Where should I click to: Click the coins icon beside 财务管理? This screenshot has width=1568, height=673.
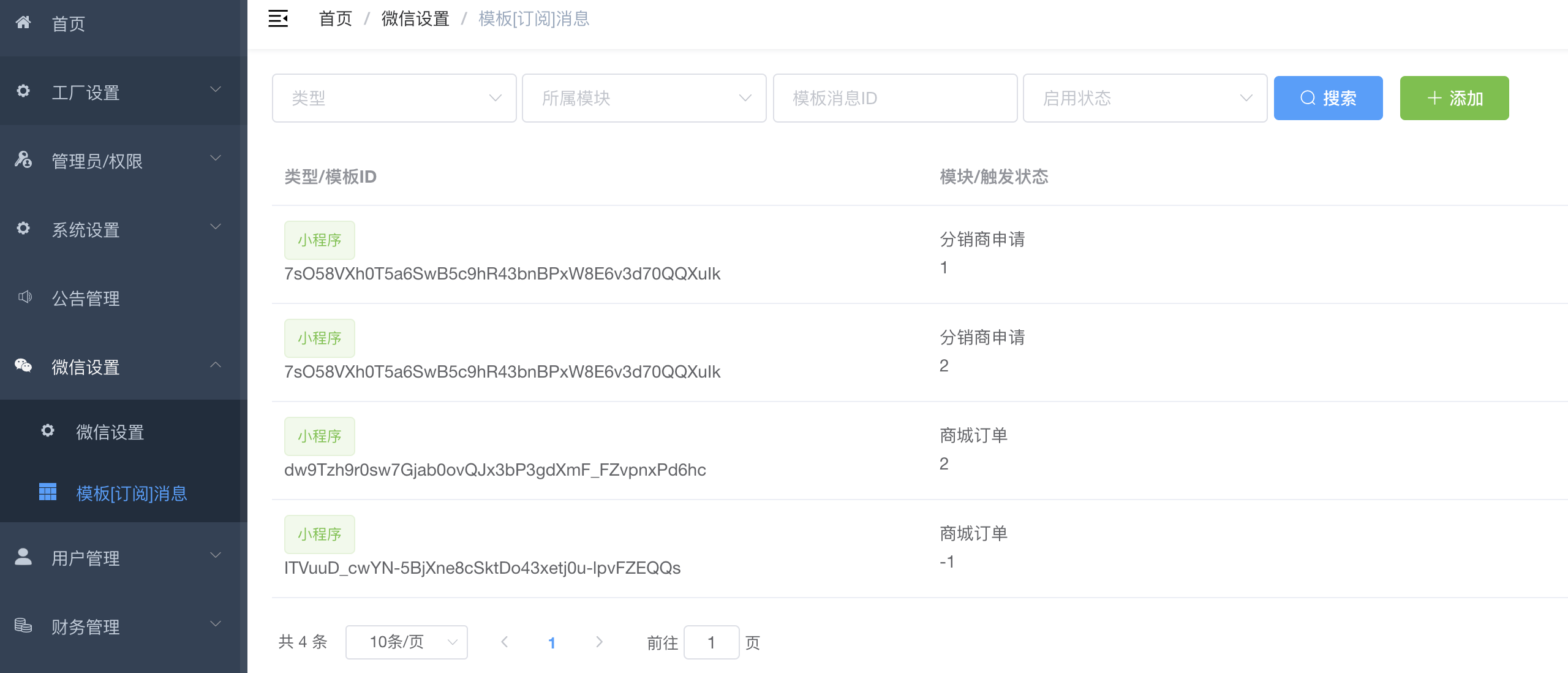(23, 625)
